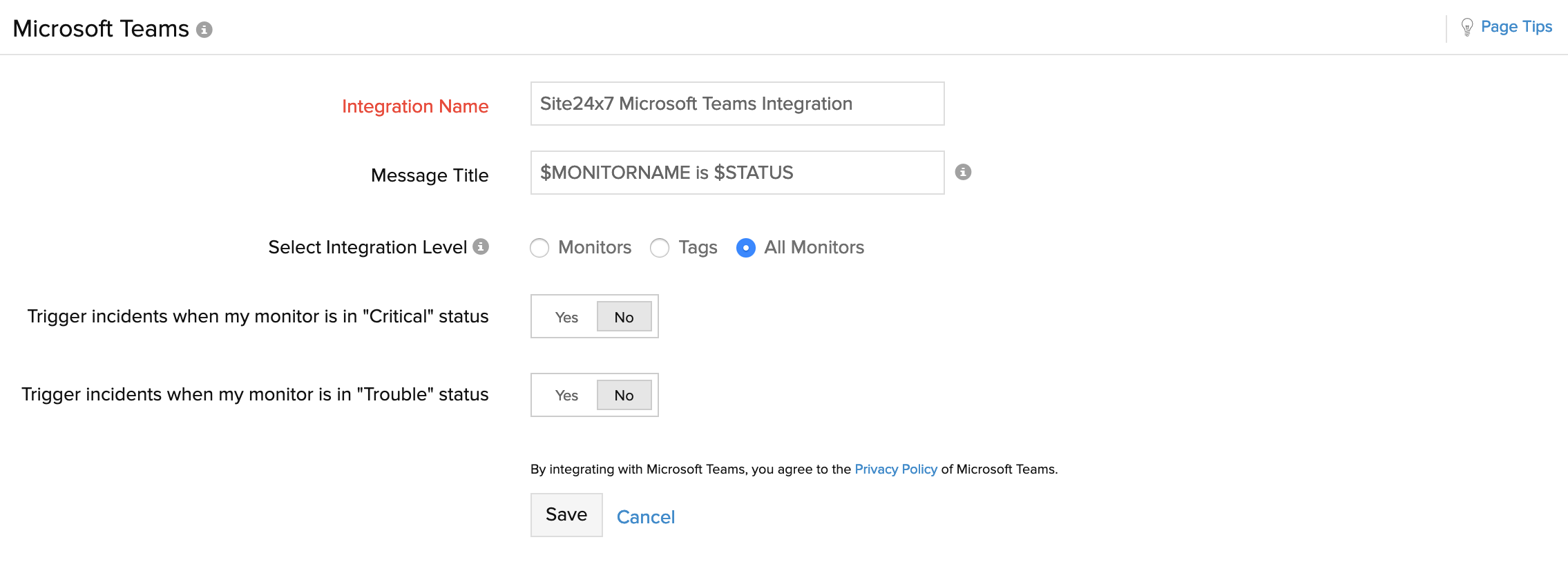Click the Save button
Screen dimensions: 1568x562
click(566, 515)
